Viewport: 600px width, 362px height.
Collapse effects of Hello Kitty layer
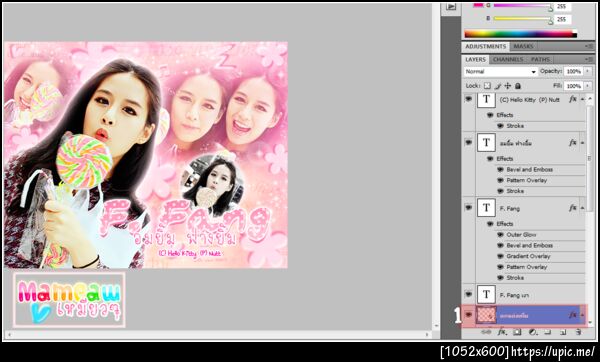(x=582, y=99)
